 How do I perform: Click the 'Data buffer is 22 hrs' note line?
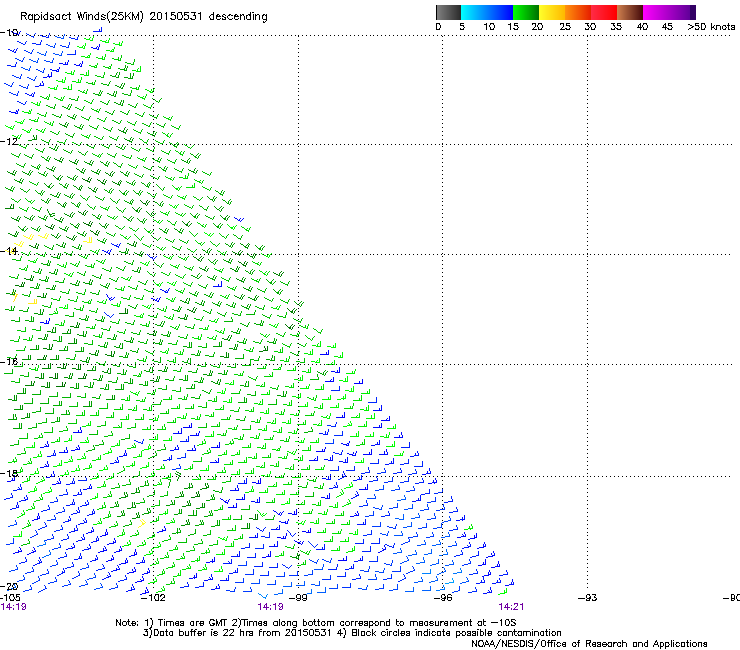(x=352, y=633)
